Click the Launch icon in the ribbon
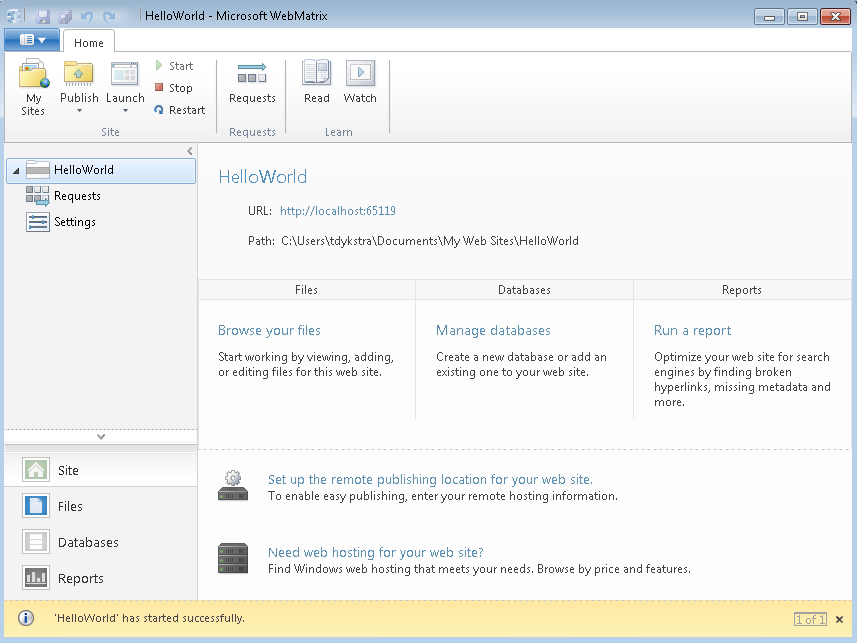 125,74
